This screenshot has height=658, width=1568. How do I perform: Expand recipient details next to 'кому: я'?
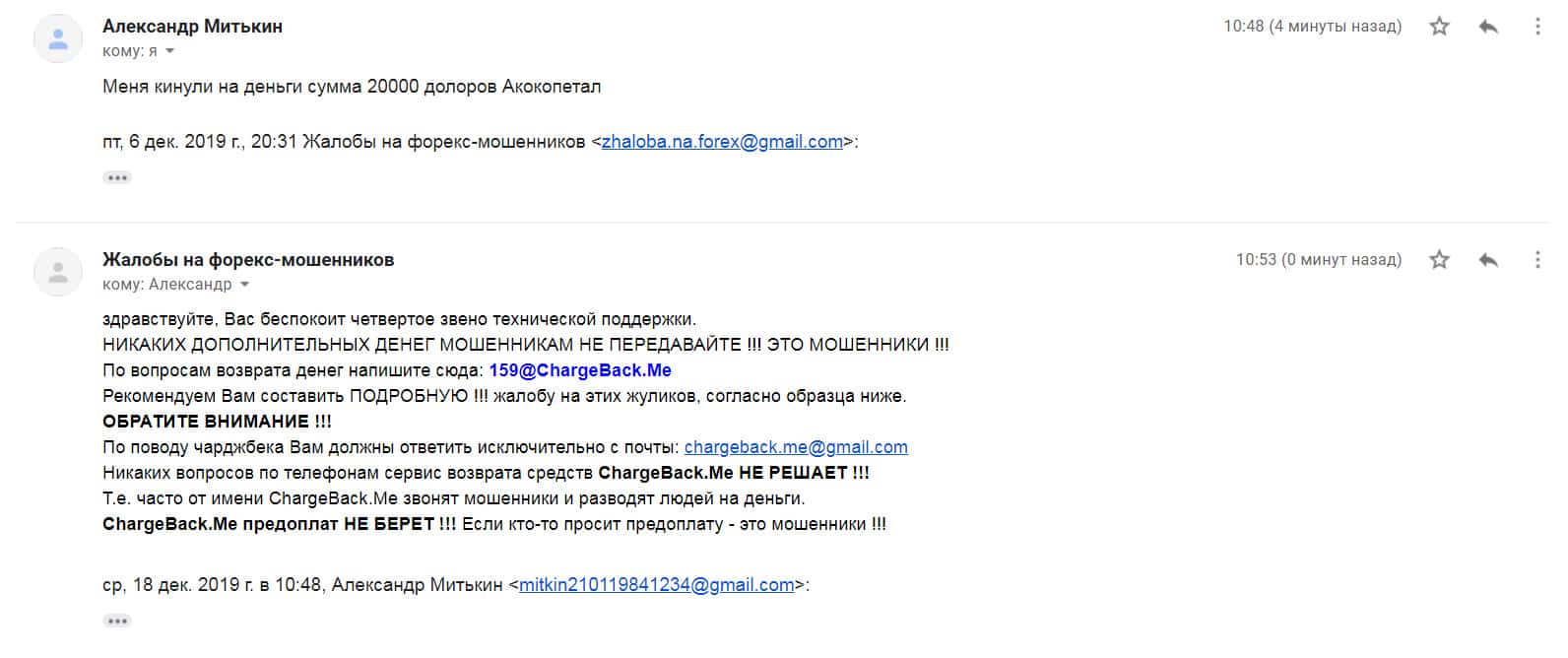169,51
